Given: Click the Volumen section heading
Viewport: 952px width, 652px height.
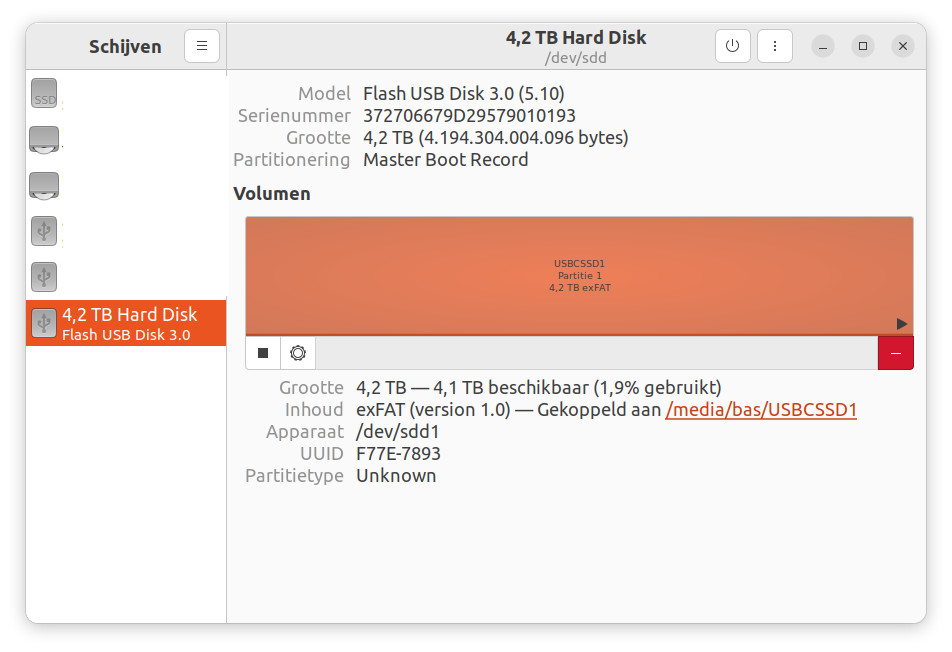Looking at the screenshot, I should click(x=272, y=194).
